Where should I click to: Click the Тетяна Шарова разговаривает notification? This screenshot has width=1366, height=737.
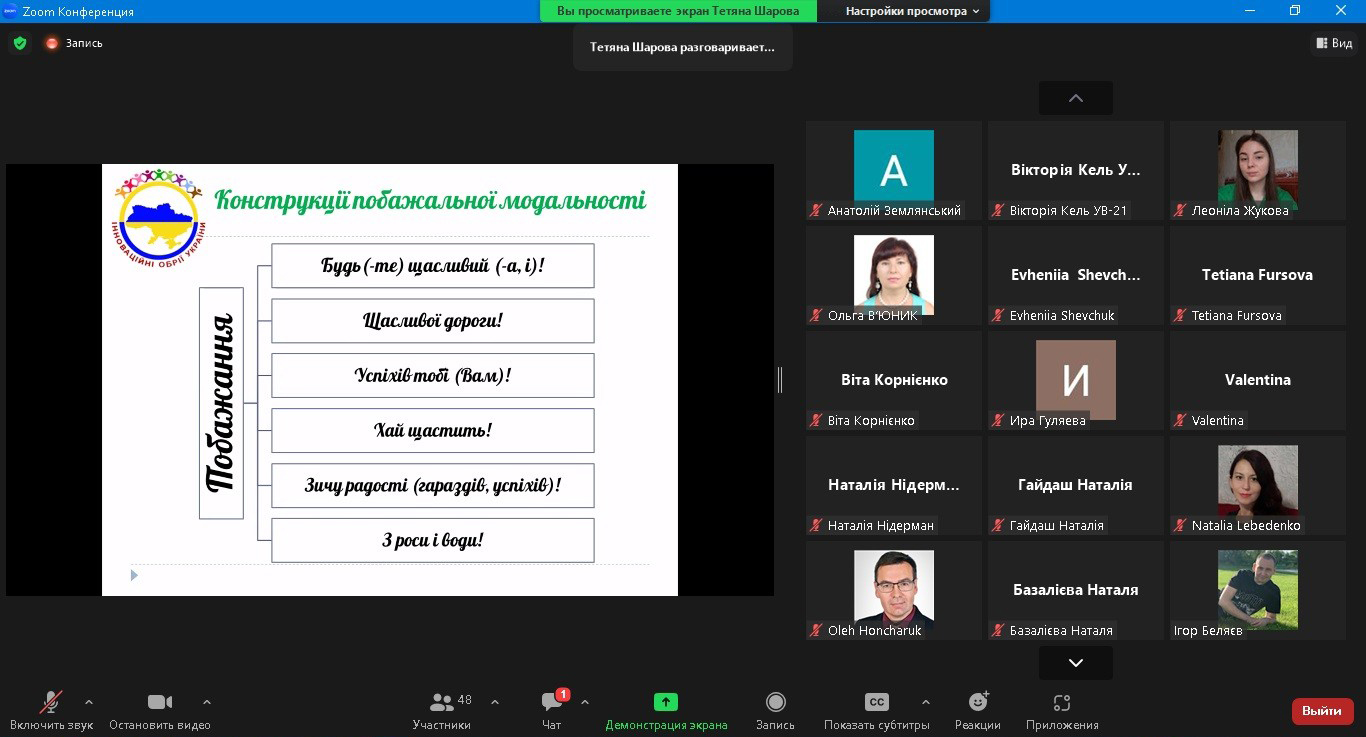point(682,47)
